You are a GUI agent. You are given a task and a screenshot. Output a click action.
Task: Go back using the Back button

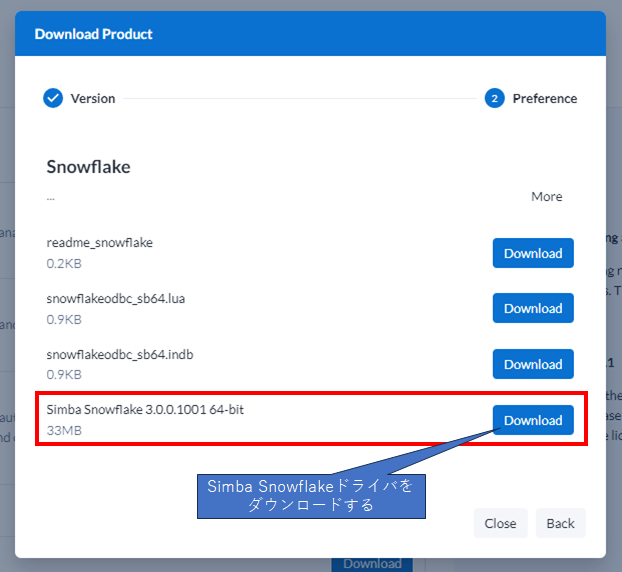[x=560, y=523]
